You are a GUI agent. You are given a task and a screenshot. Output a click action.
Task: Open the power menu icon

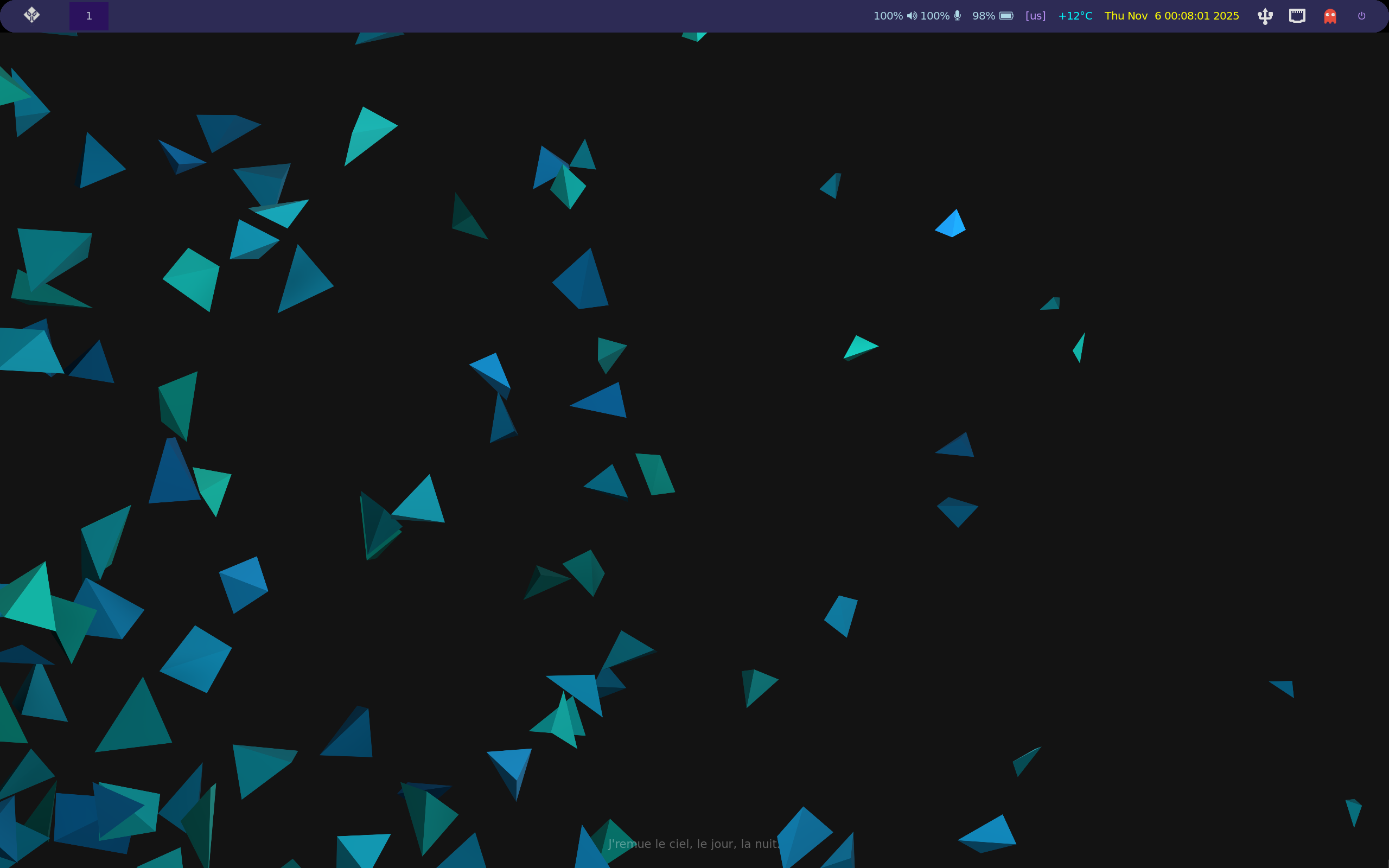pyautogui.click(x=1361, y=16)
